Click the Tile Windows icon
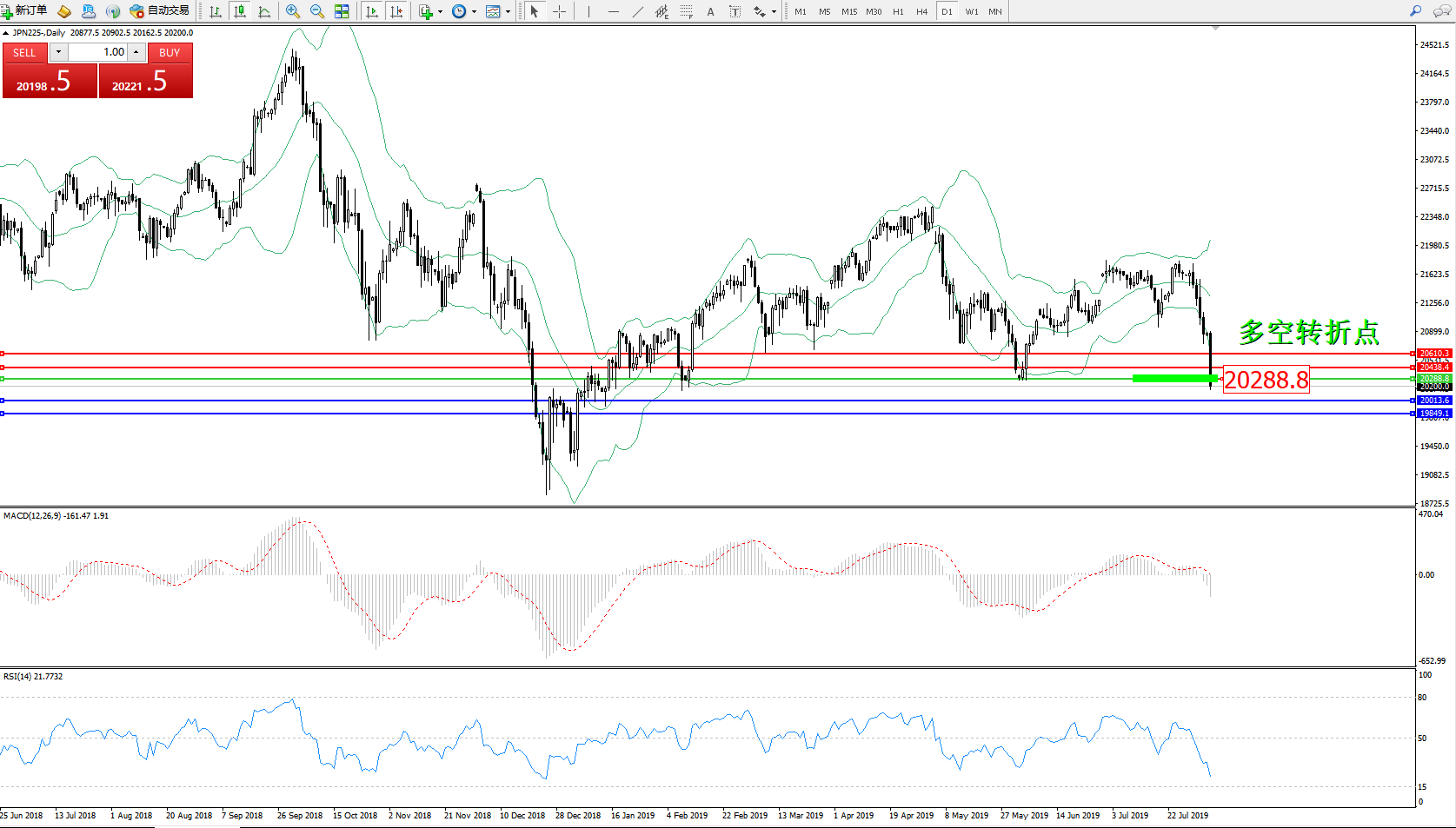1456x828 pixels. (342, 11)
